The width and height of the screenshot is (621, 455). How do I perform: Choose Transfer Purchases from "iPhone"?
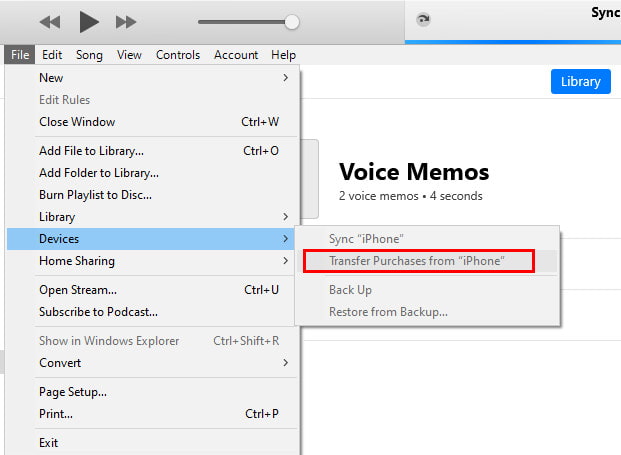[427, 261]
